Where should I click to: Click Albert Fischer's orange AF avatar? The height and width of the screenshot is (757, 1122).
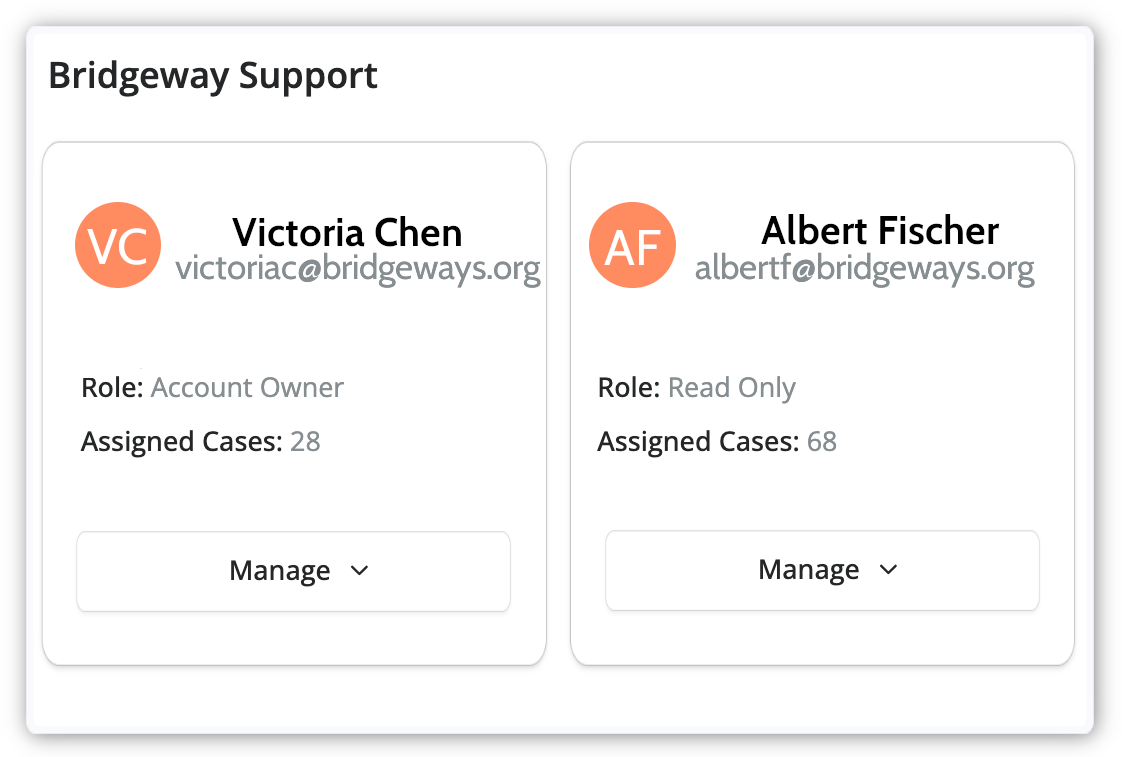[632, 245]
